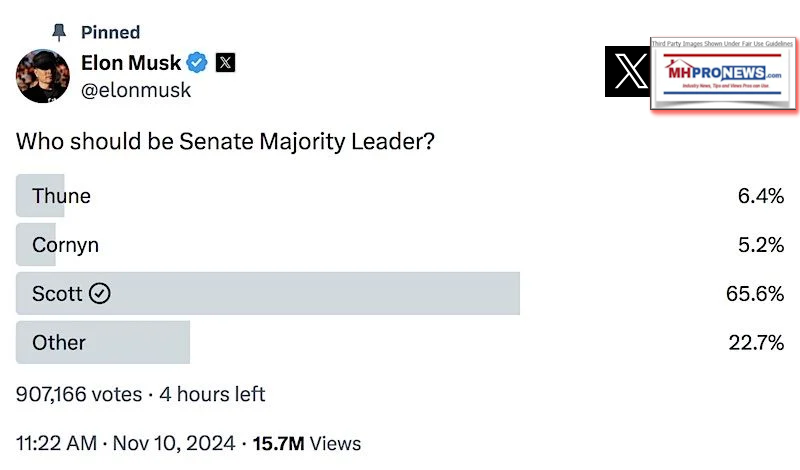Click the 907,166 votes count
800x470 pixels.
coord(79,394)
